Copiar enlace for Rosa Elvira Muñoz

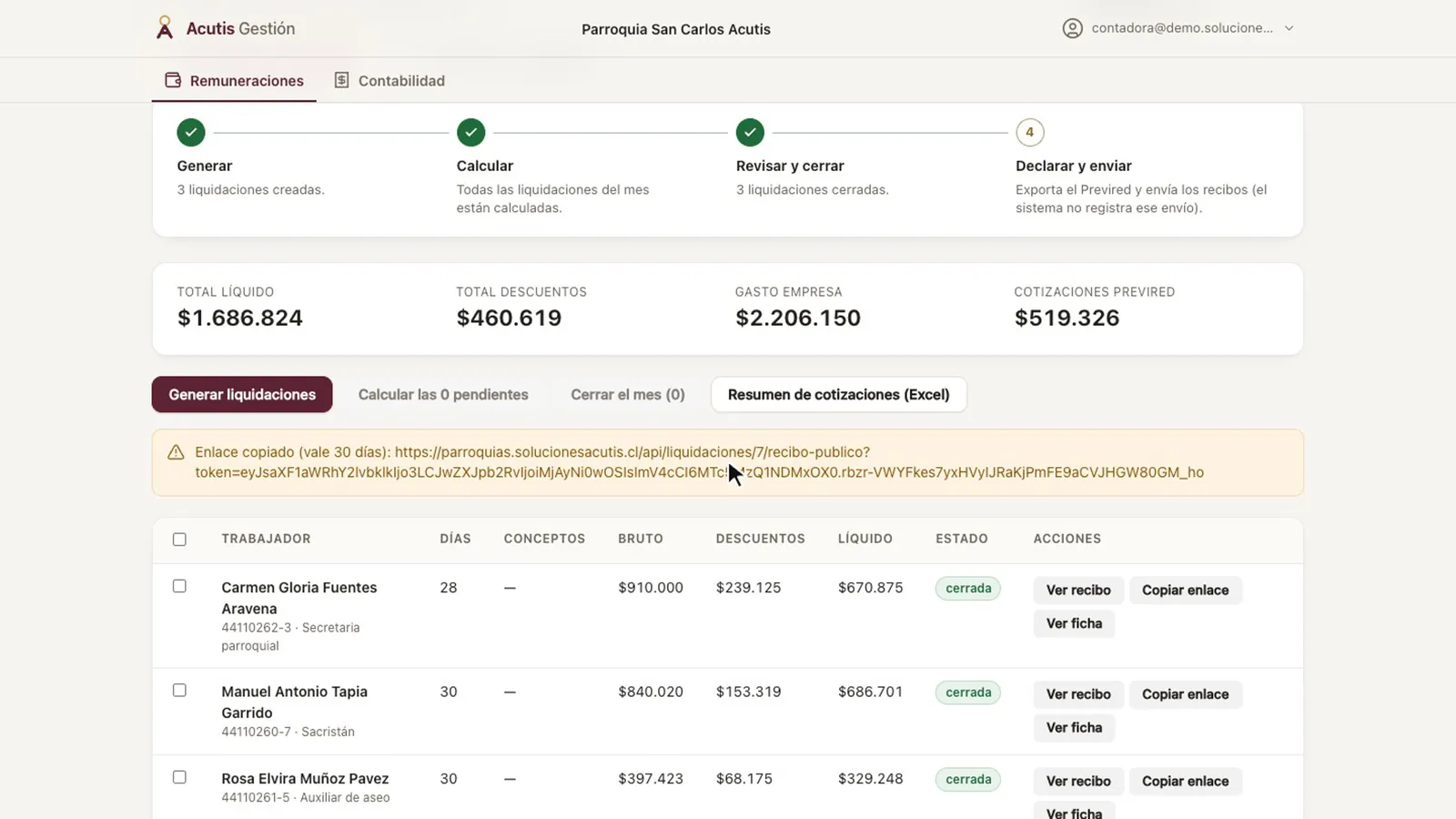click(x=1185, y=781)
